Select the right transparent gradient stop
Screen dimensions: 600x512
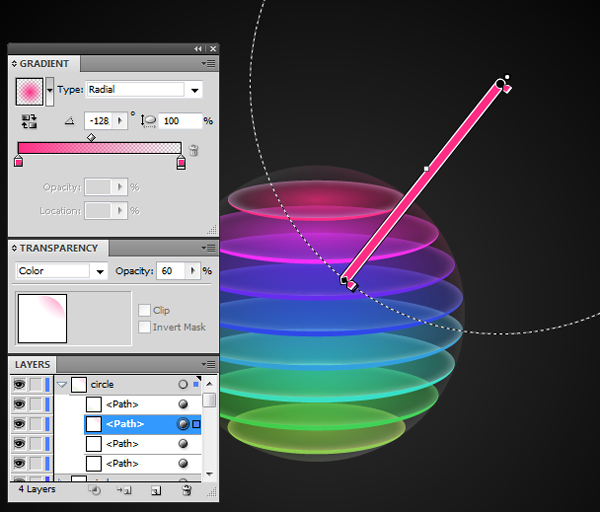(x=181, y=162)
